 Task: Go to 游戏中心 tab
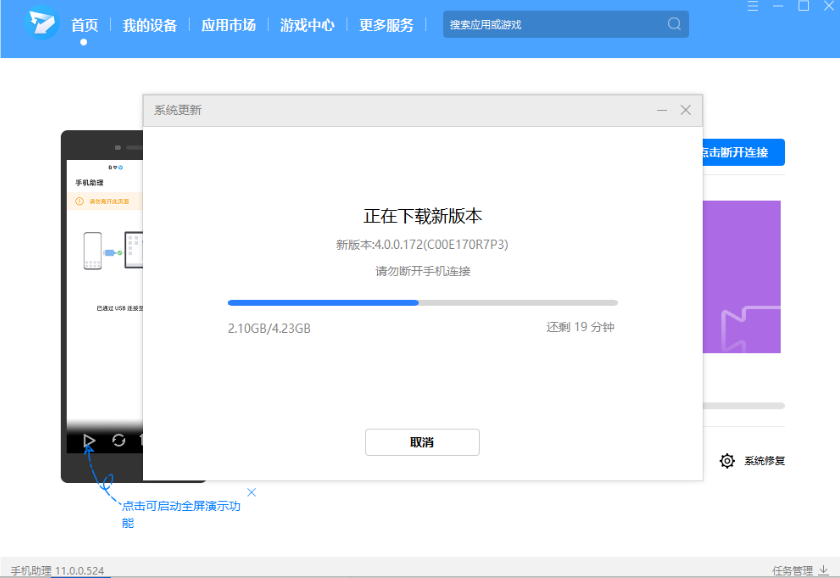tap(307, 25)
